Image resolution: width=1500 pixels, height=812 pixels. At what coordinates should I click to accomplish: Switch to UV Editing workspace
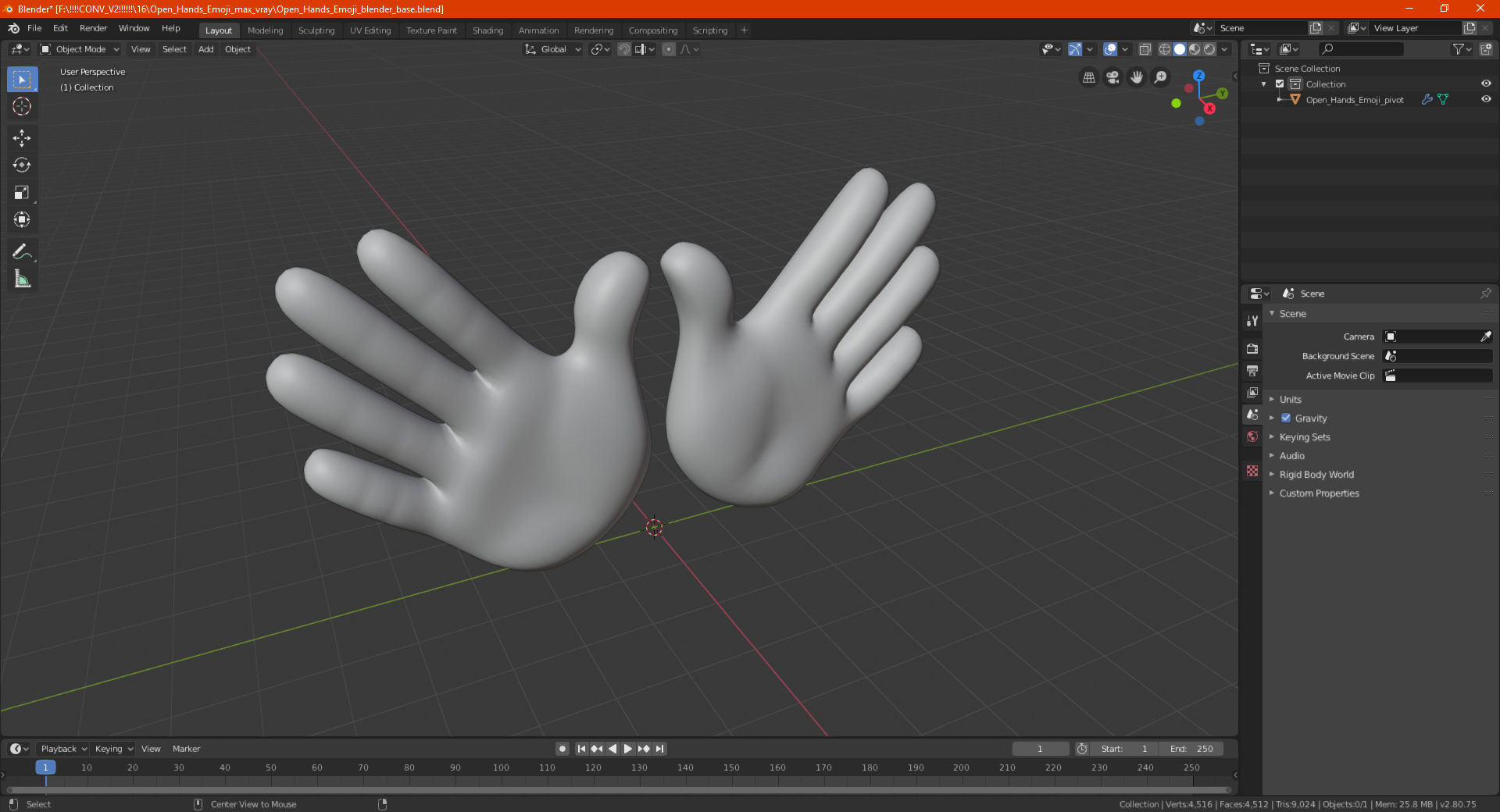(370, 30)
